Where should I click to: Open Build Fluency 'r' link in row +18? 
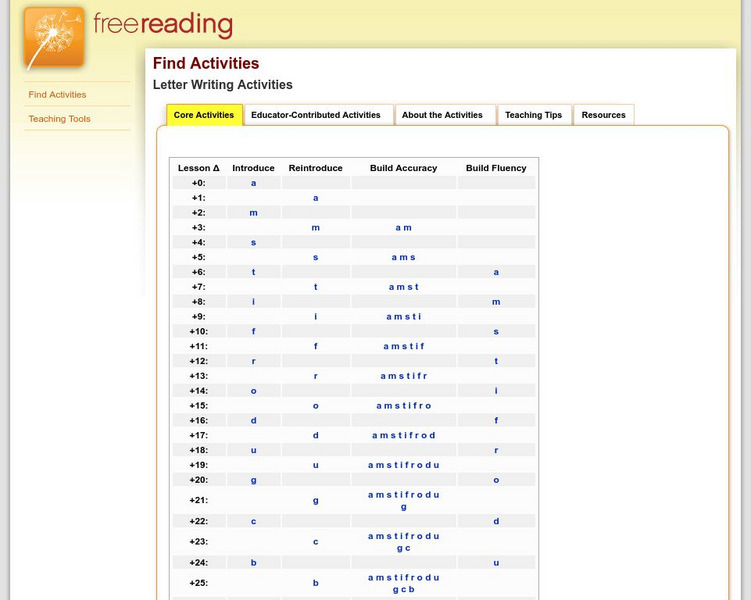point(496,450)
